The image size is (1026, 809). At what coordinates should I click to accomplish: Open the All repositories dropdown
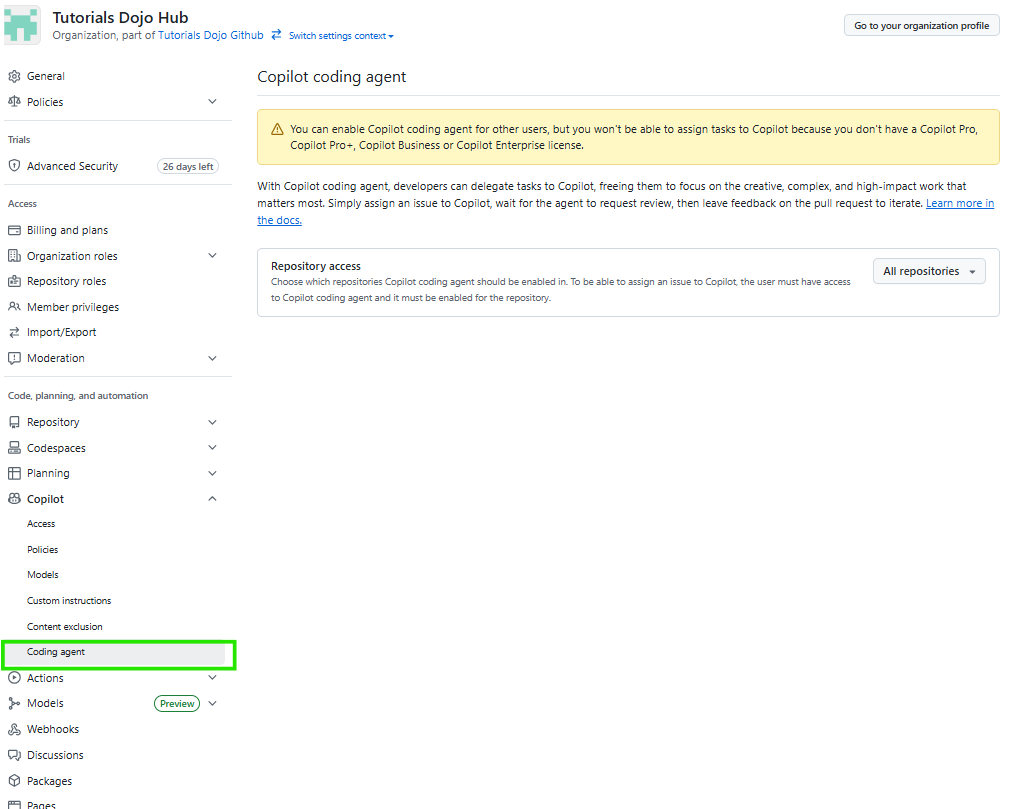[x=928, y=270]
